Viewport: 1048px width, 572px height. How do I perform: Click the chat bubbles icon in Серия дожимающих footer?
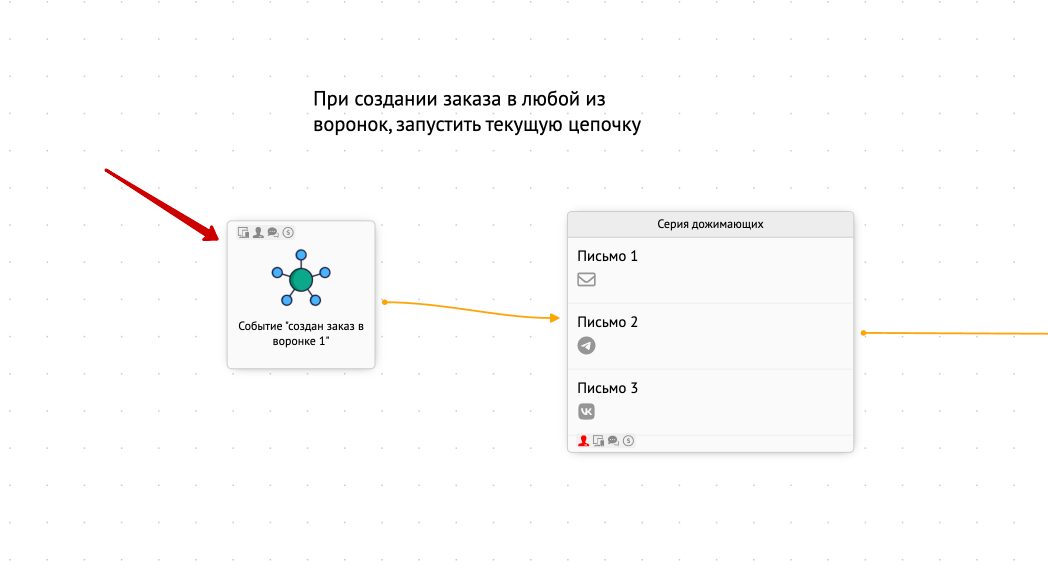click(x=613, y=441)
